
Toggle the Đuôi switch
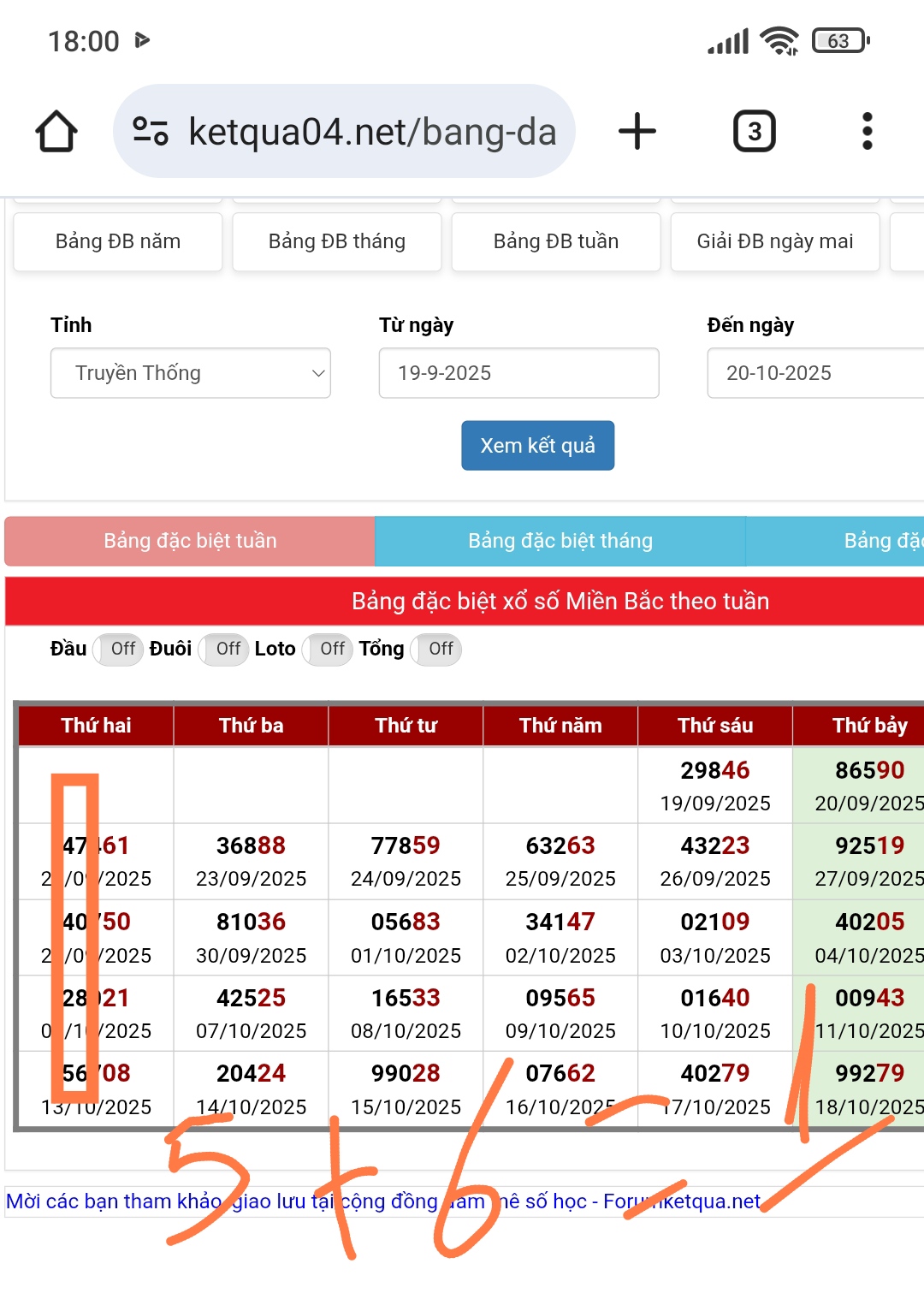click(223, 650)
